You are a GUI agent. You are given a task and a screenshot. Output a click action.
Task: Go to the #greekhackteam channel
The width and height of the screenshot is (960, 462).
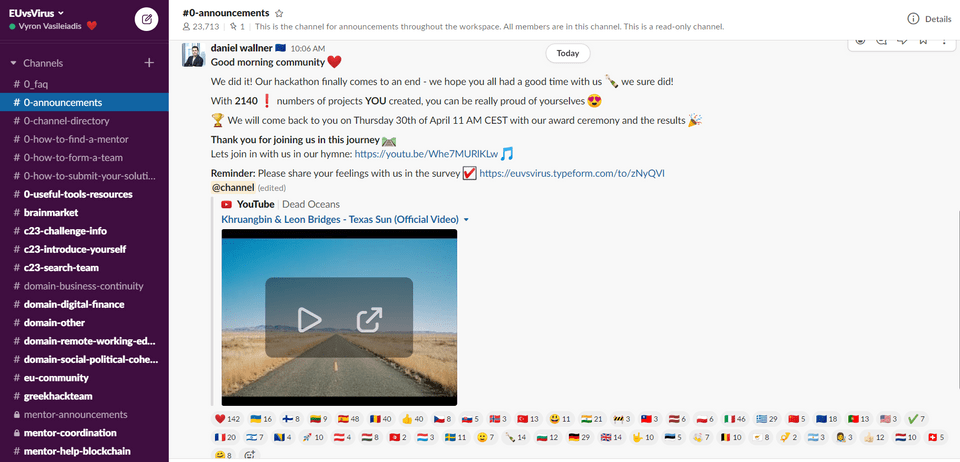click(x=84, y=396)
